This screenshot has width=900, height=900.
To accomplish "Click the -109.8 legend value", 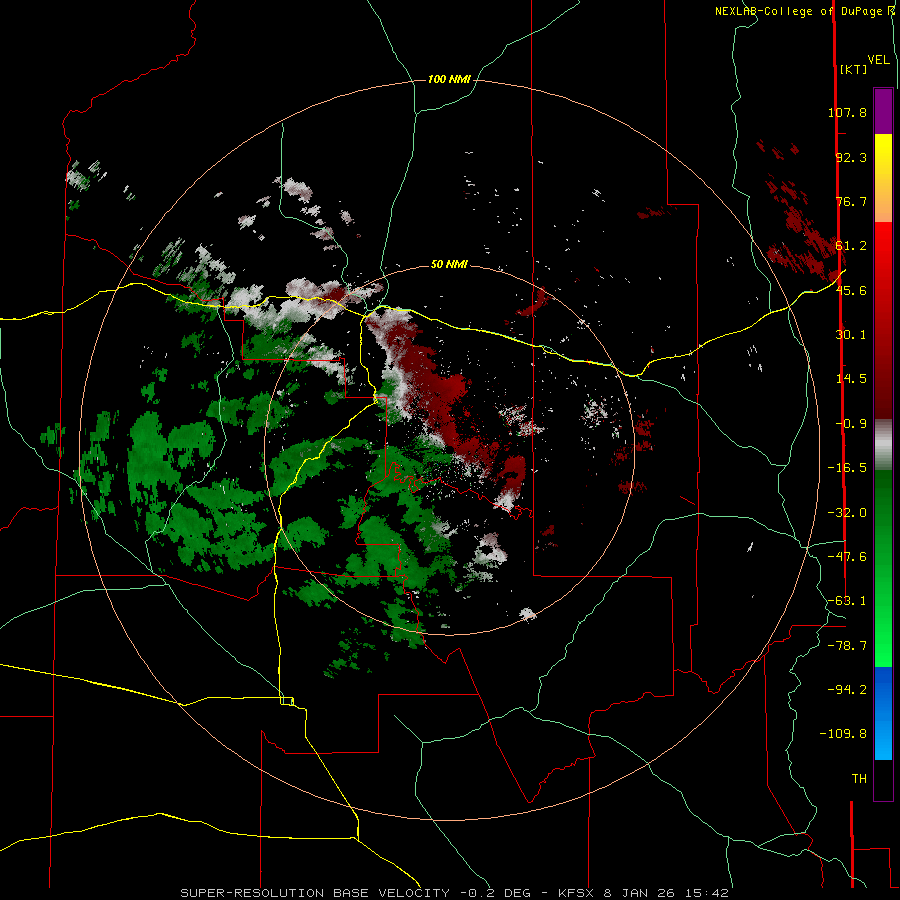I will pos(843,734).
